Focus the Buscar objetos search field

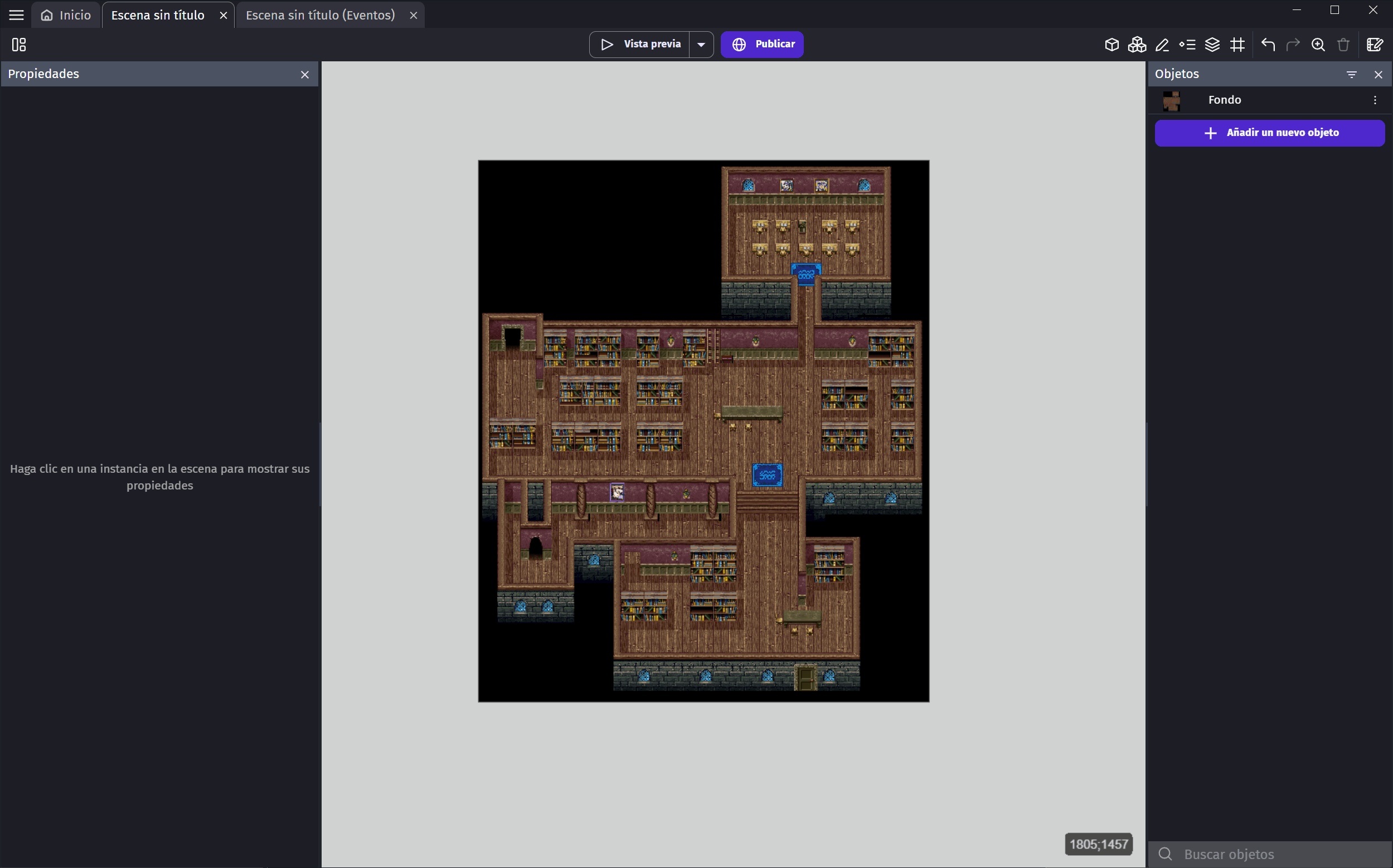pyautogui.click(x=1270, y=854)
